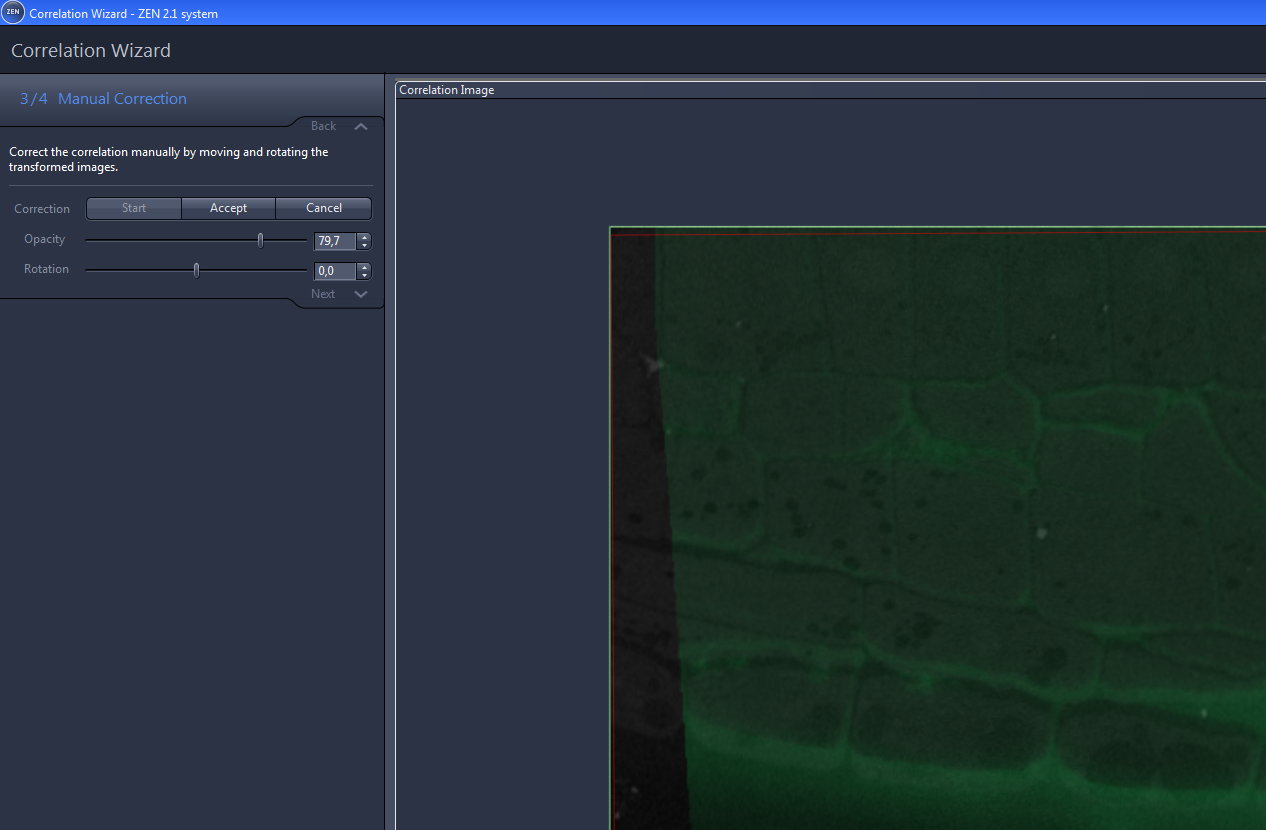Increase Rotation using the up stepper arrow
The width and height of the screenshot is (1266, 830).
pyautogui.click(x=364, y=268)
